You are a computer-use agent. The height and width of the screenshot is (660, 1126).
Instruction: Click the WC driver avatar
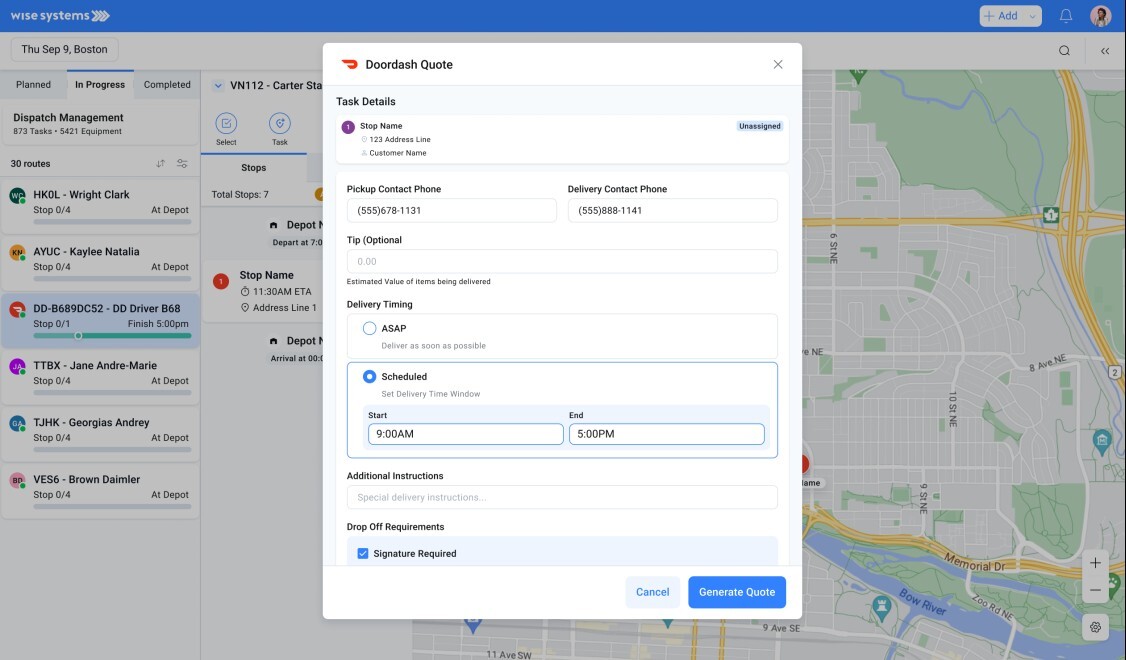[17, 195]
